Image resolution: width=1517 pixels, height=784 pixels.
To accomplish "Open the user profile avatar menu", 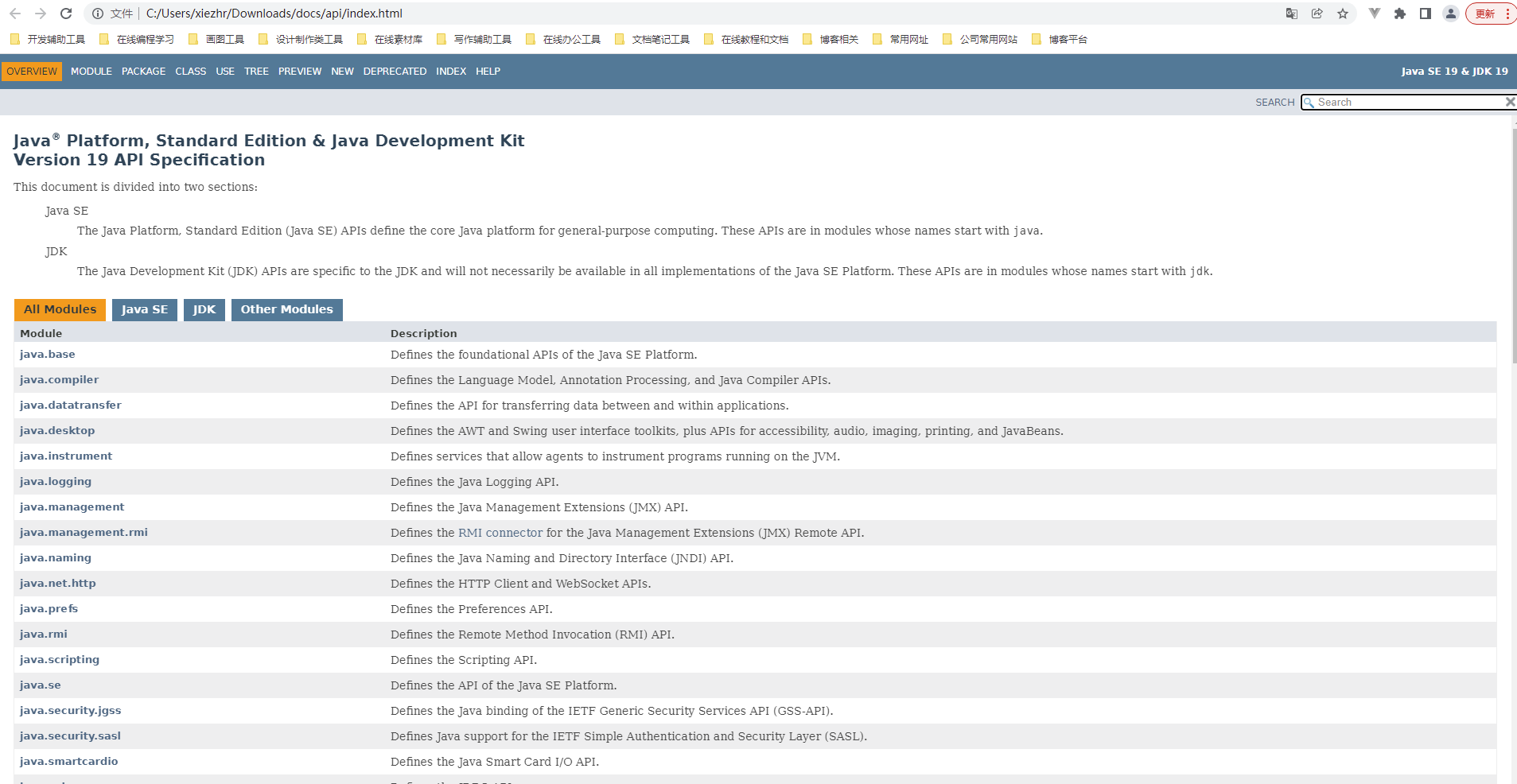I will click(1451, 14).
